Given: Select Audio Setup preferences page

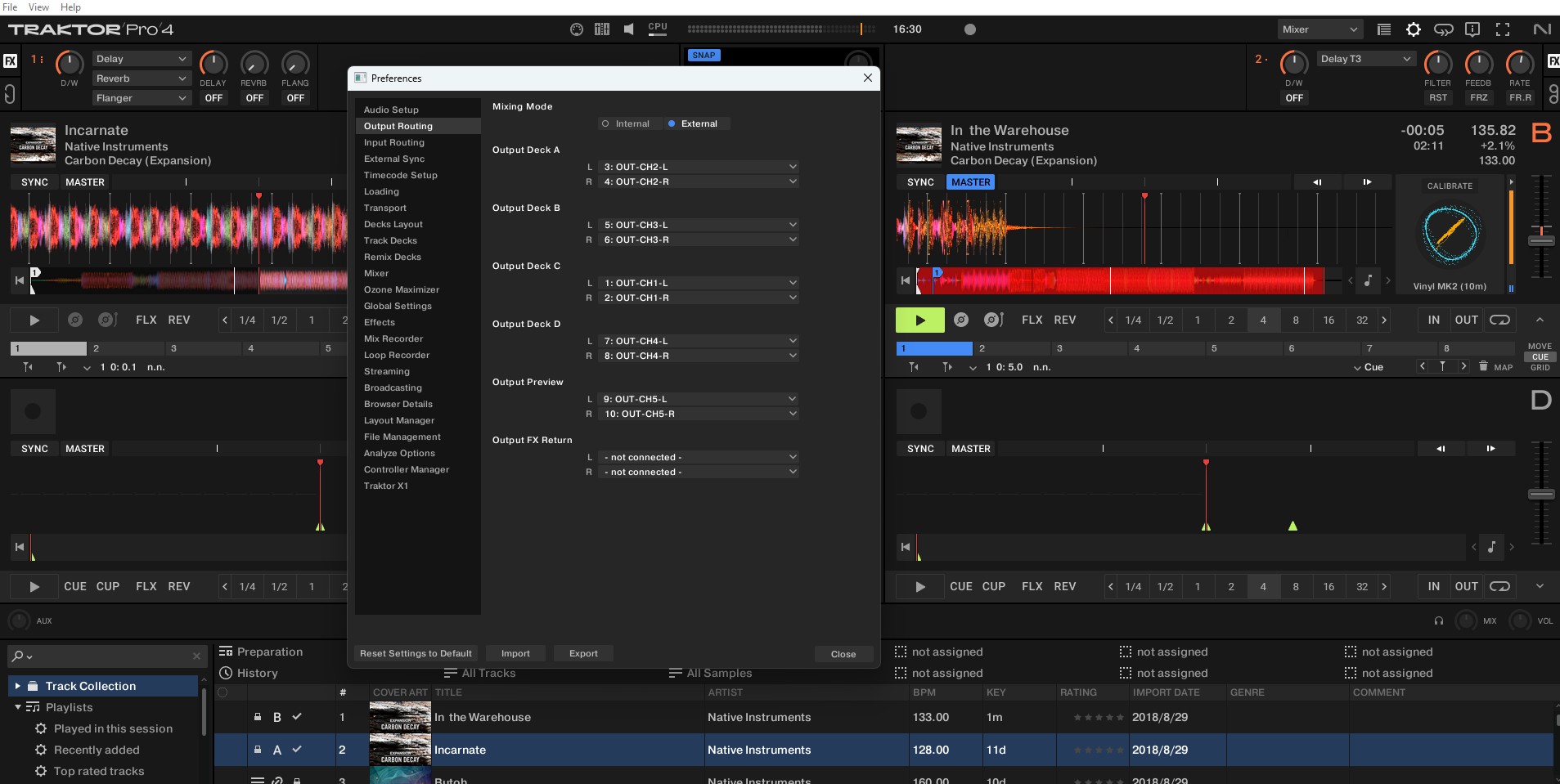Looking at the screenshot, I should click(418, 110).
